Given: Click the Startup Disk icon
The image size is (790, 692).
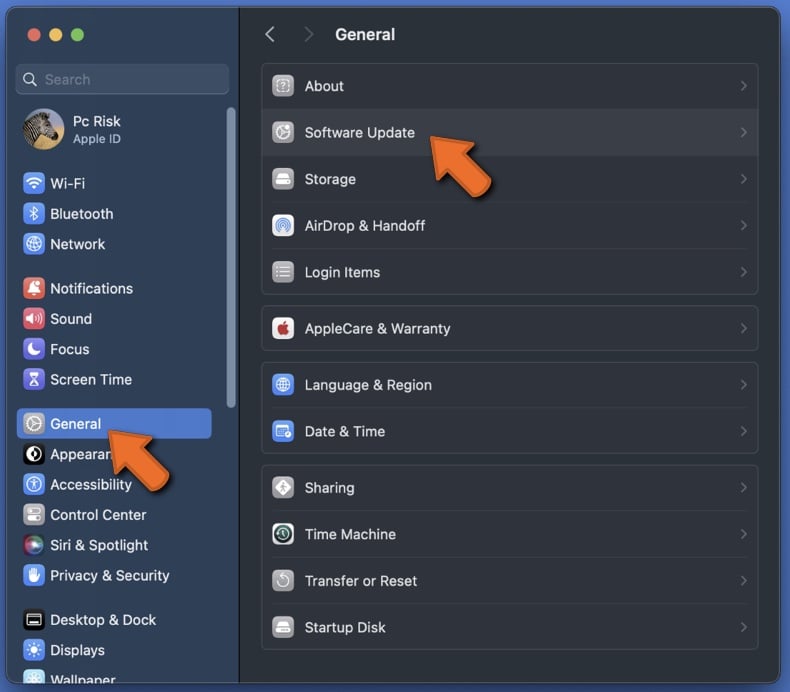Looking at the screenshot, I should pos(283,627).
